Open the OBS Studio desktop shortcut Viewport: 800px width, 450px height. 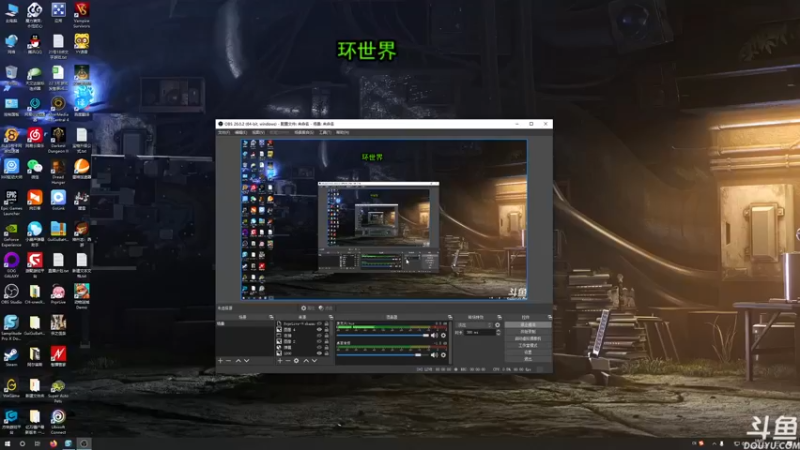click(x=11, y=294)
